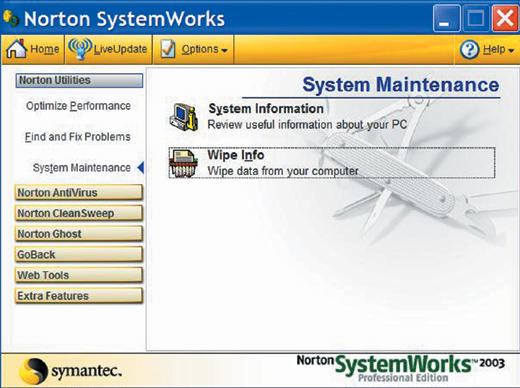
Task: Click the System Information computer icon
Action: click(184, 117)
